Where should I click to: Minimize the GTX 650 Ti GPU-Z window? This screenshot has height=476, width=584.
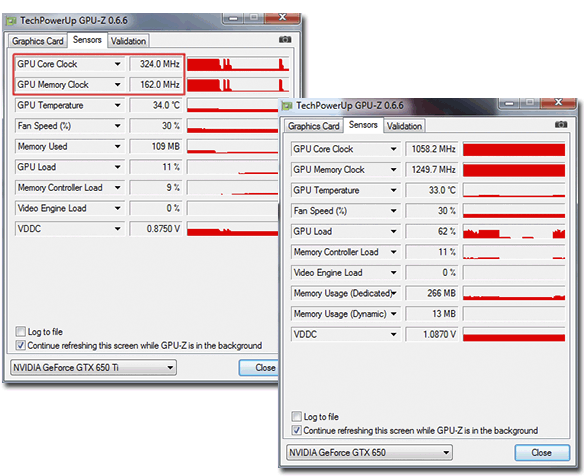(234, 18)
